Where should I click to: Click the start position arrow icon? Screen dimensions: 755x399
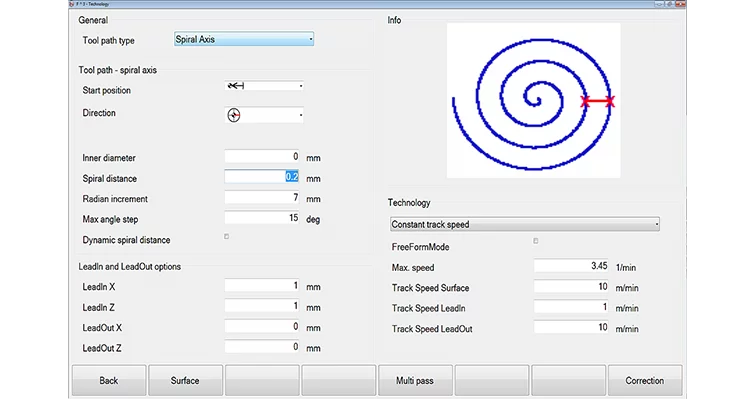(236, 86)
